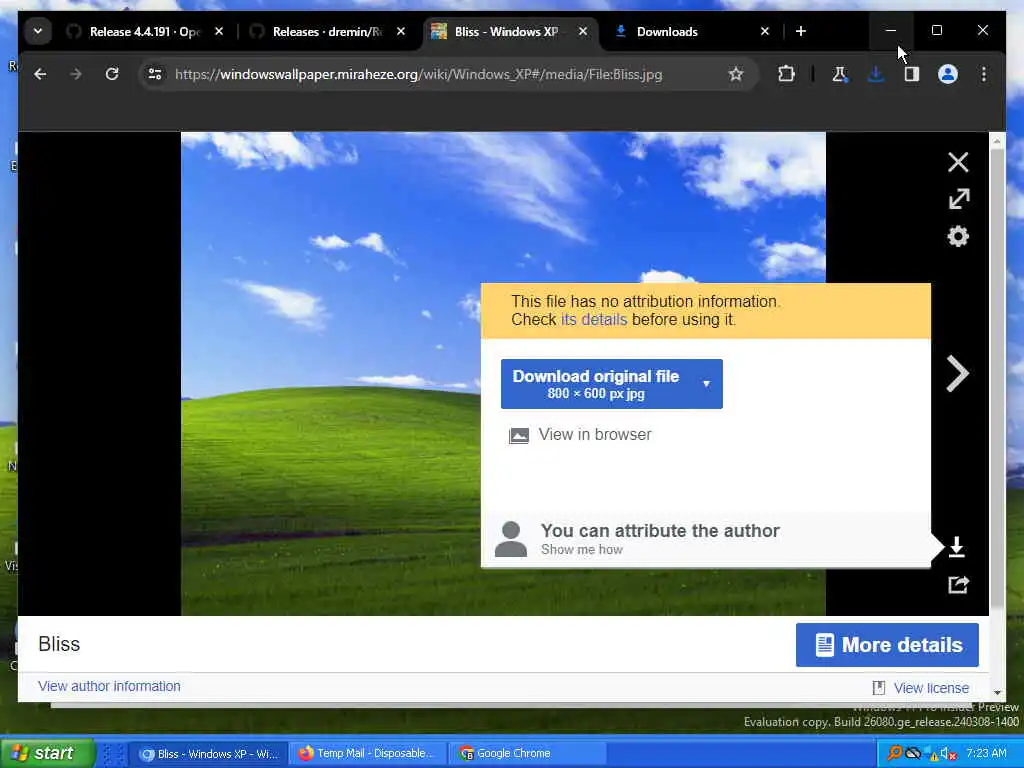Click the share/reuse file icon
Screen dimensions: 1024x768
tap(958, 584)
